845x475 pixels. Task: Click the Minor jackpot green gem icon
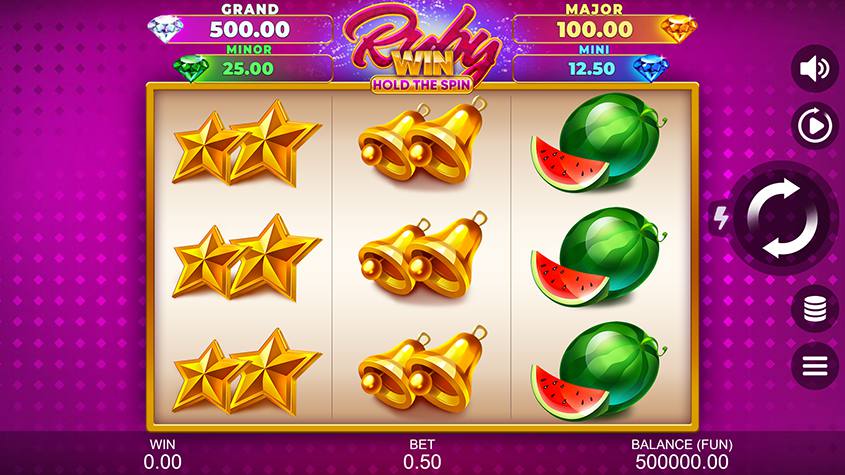pyautogui.click(x=191, y=69)
